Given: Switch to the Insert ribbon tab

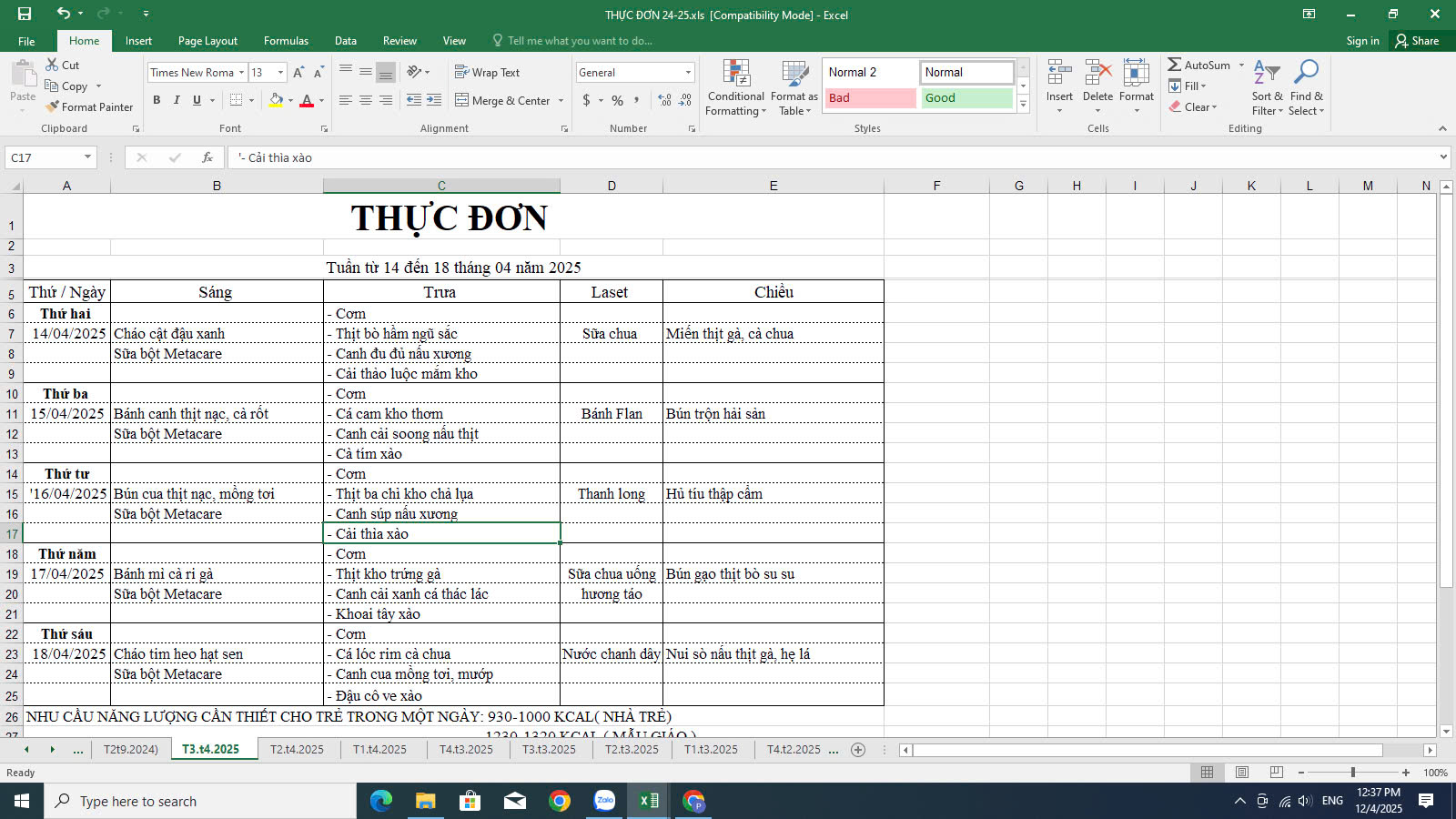Looking at the screenshot, I should pos(138,41).
